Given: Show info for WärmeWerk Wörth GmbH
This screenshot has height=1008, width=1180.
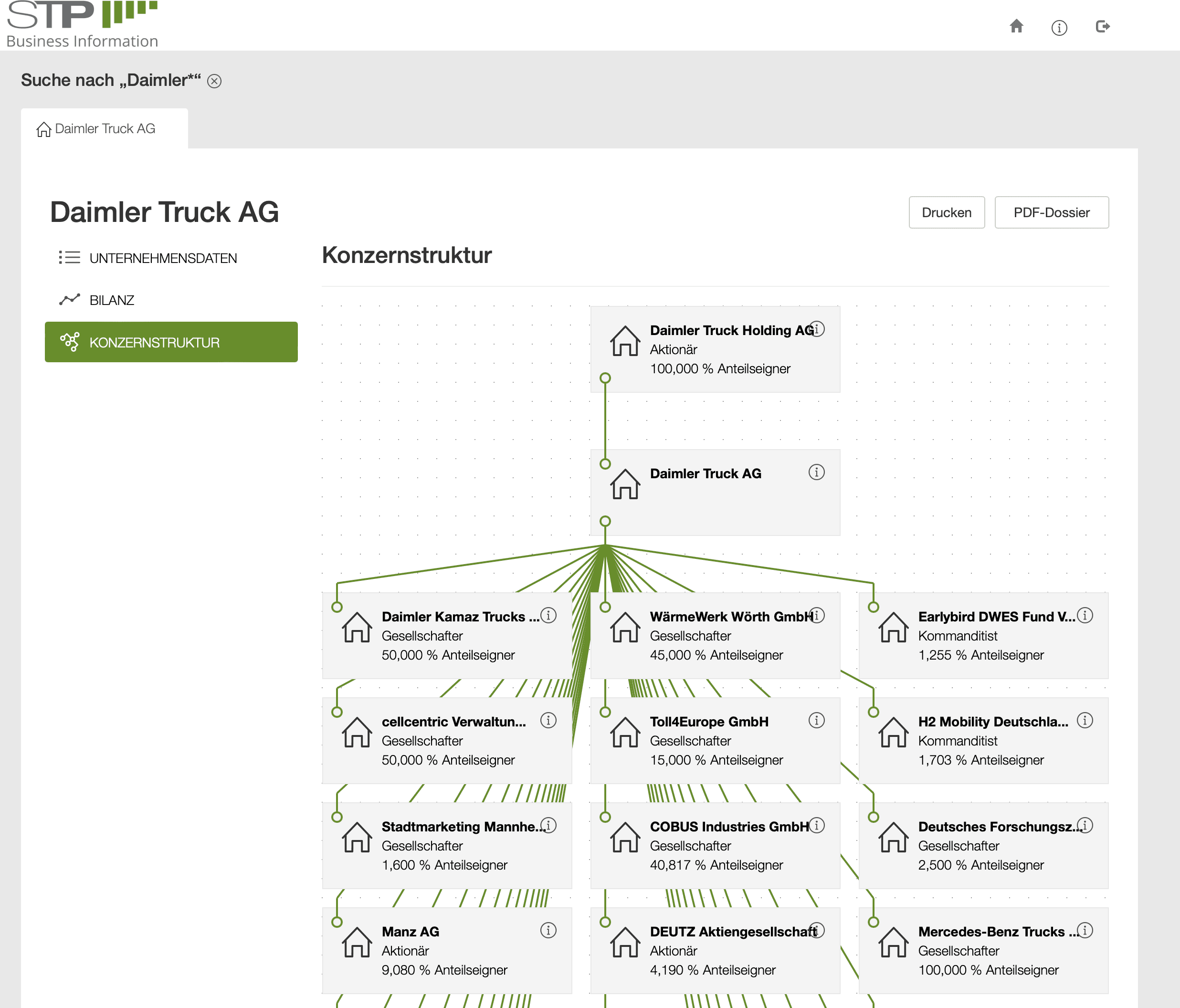Looking at the screenshot, I should [817, 615].
